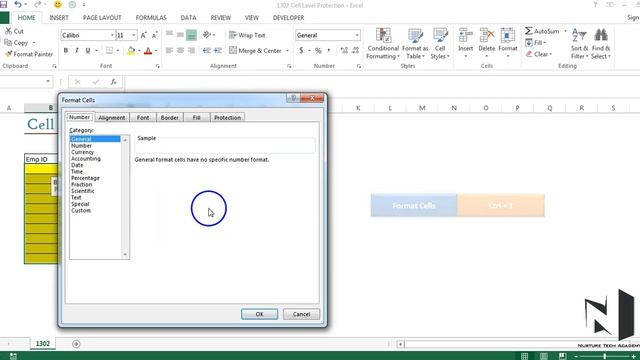
Task: Center text horizontally in cell
Action: (x=180, y=51)
